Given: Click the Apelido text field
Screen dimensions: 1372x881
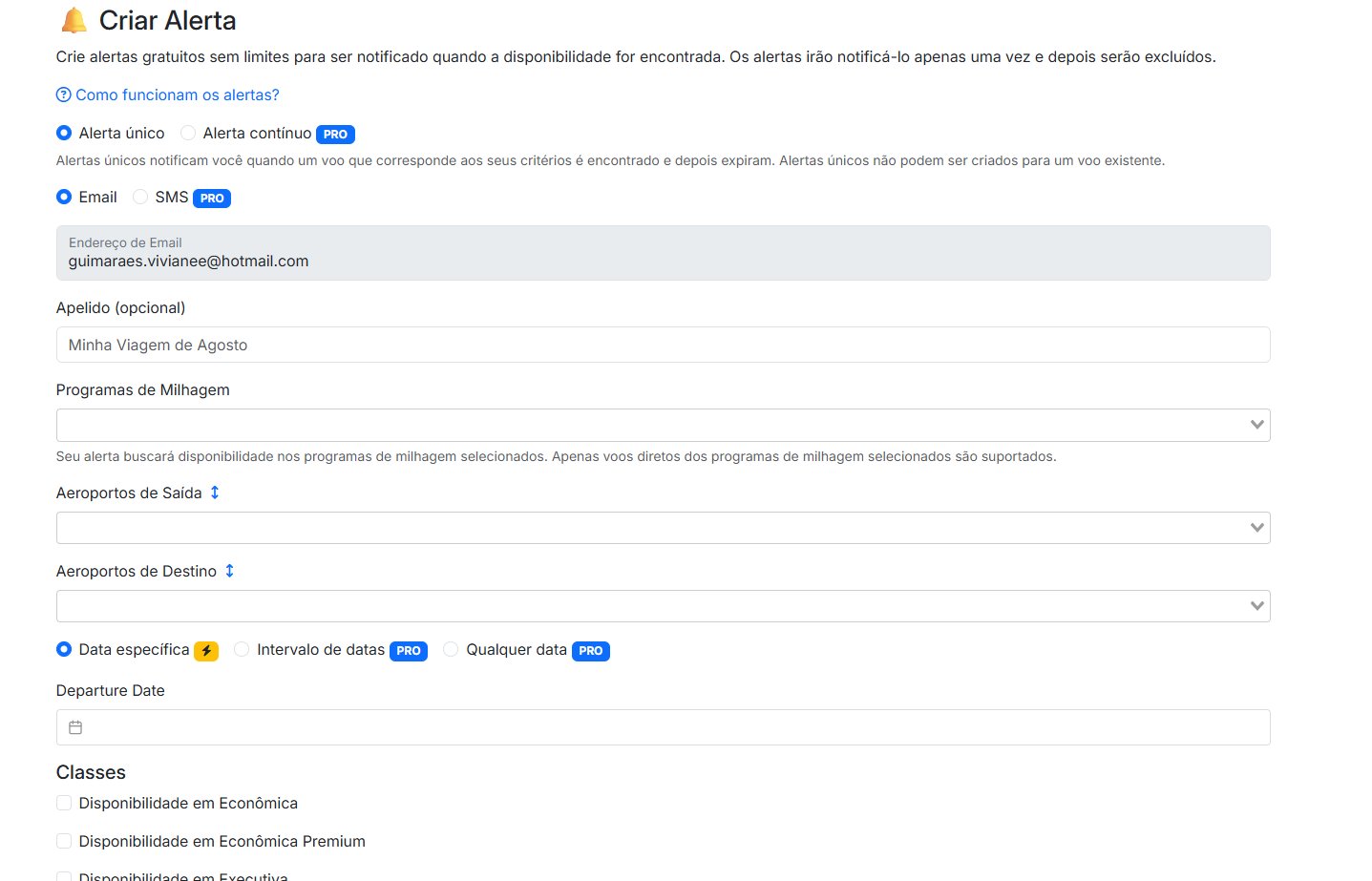Looking at the screenshot, I should [663, 345].
